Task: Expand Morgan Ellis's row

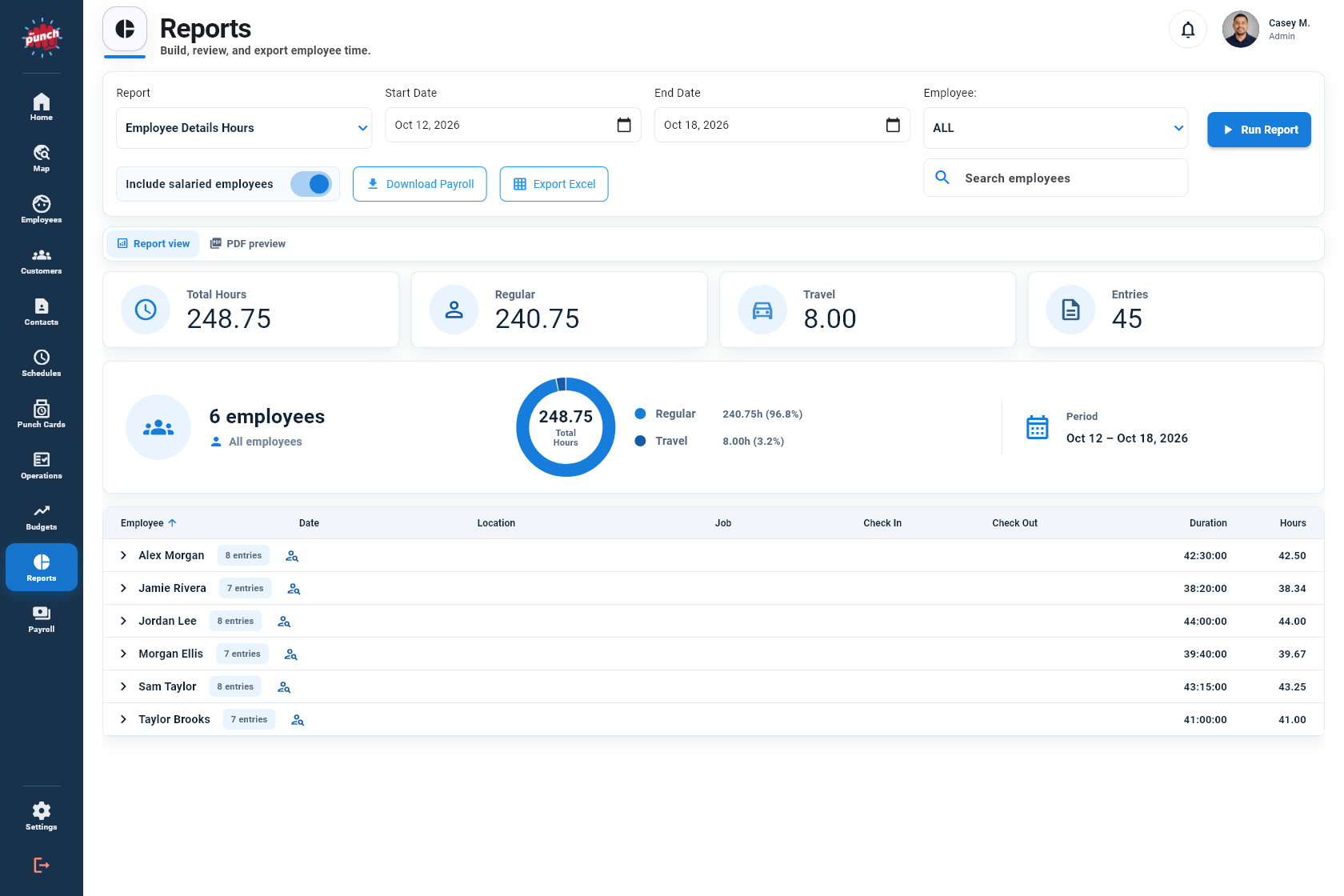Action: click(123, 654)
